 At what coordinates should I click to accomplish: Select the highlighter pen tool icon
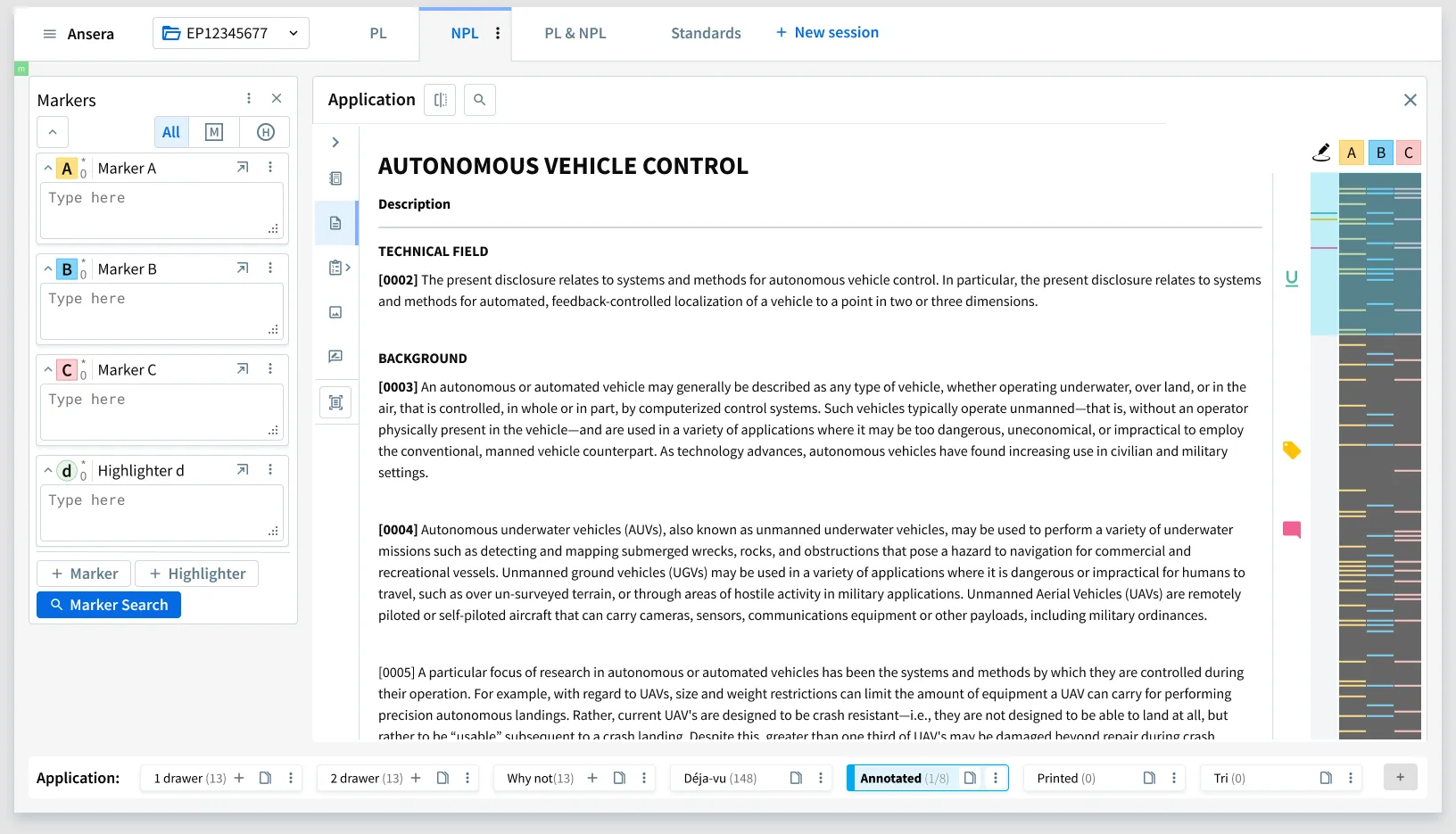(1321, 153)
